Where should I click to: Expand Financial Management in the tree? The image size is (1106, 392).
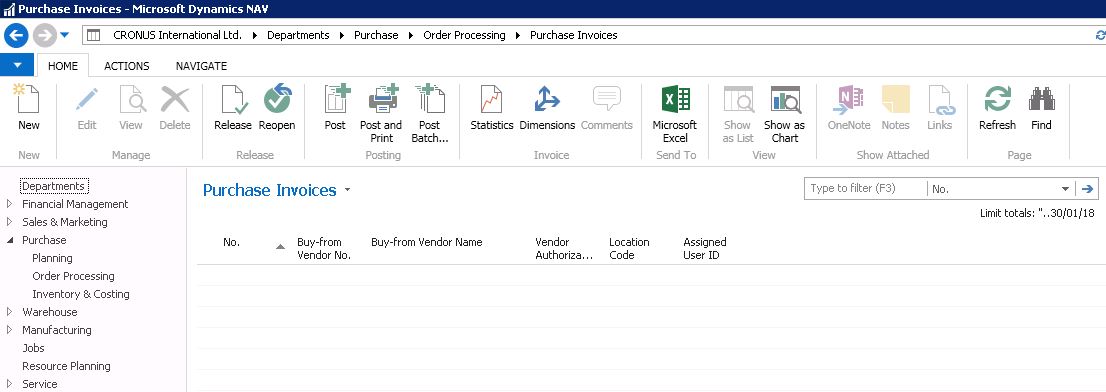(9, 204)
